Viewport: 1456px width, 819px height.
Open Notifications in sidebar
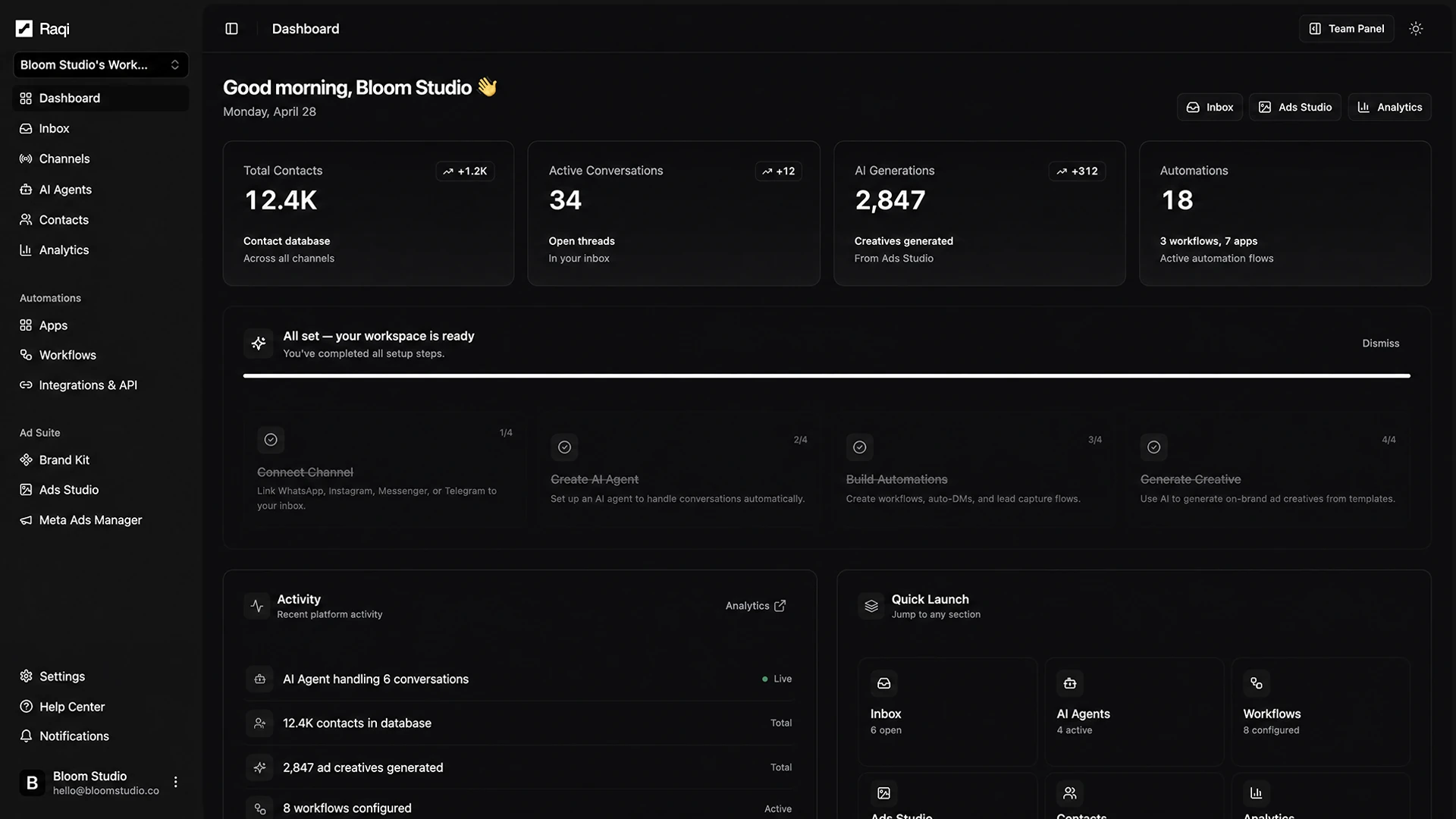click(x=101, y=736)
